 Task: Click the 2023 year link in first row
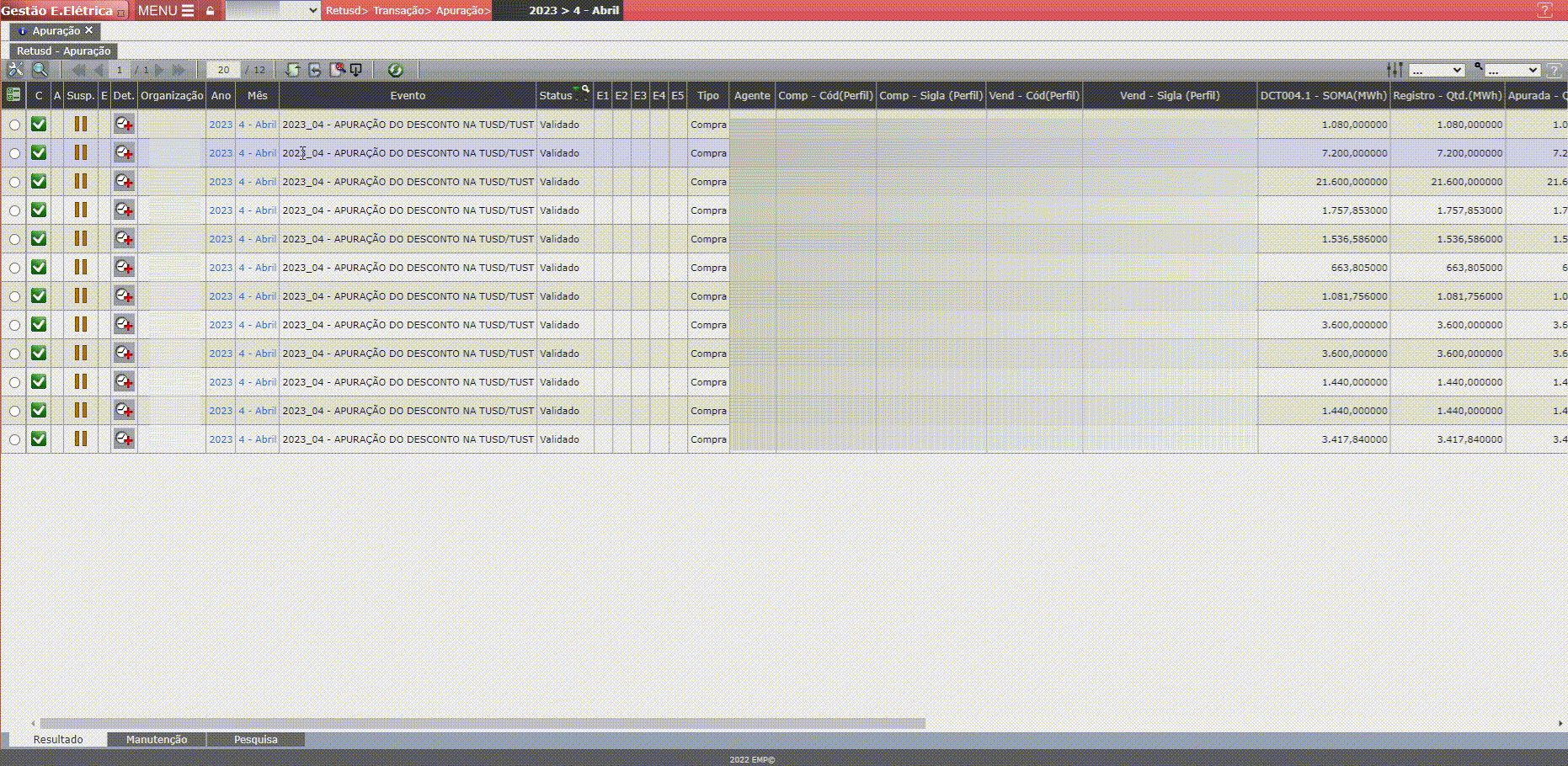pos(221,125)
